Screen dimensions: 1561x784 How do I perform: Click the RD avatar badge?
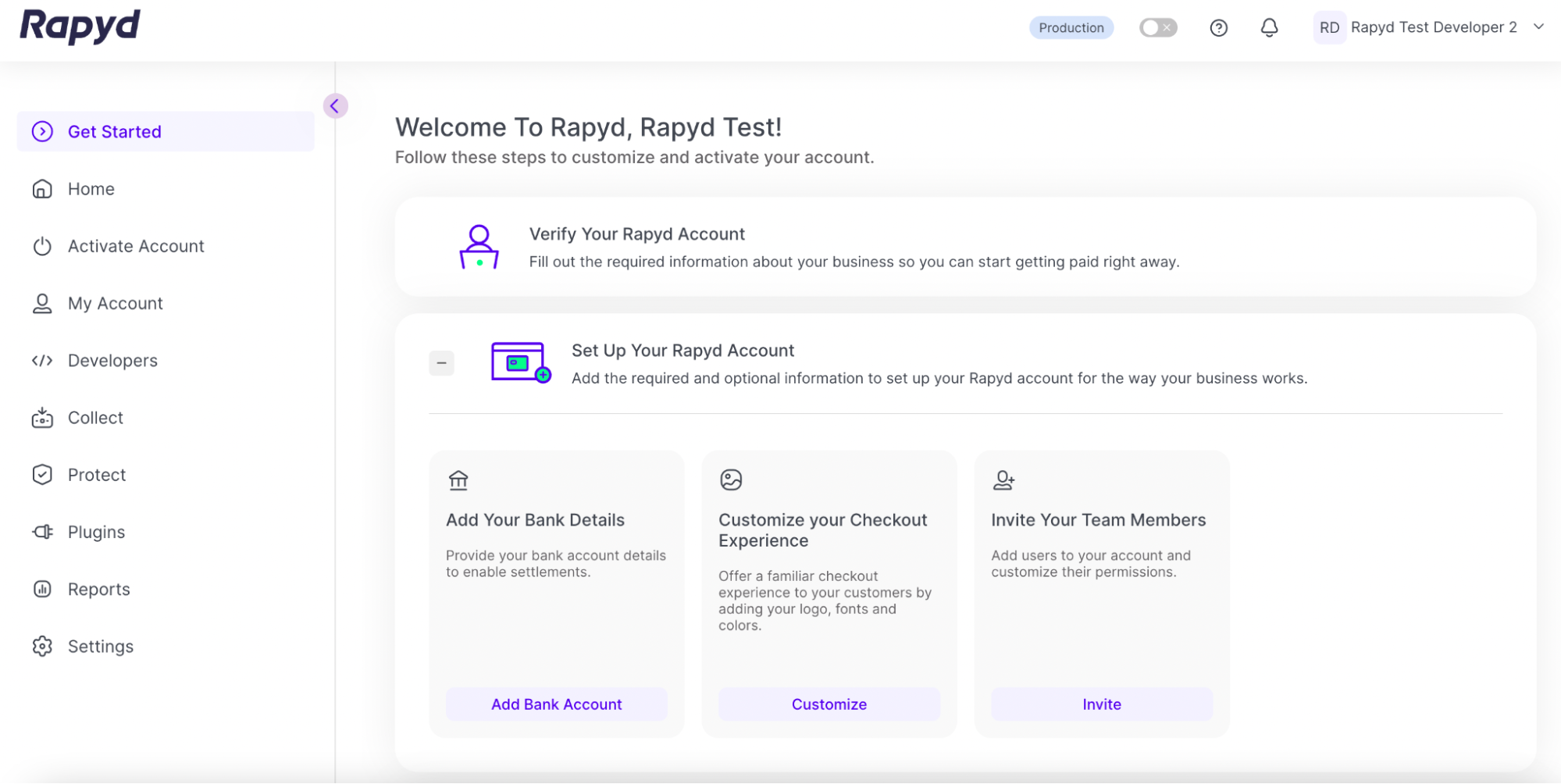1329,28
